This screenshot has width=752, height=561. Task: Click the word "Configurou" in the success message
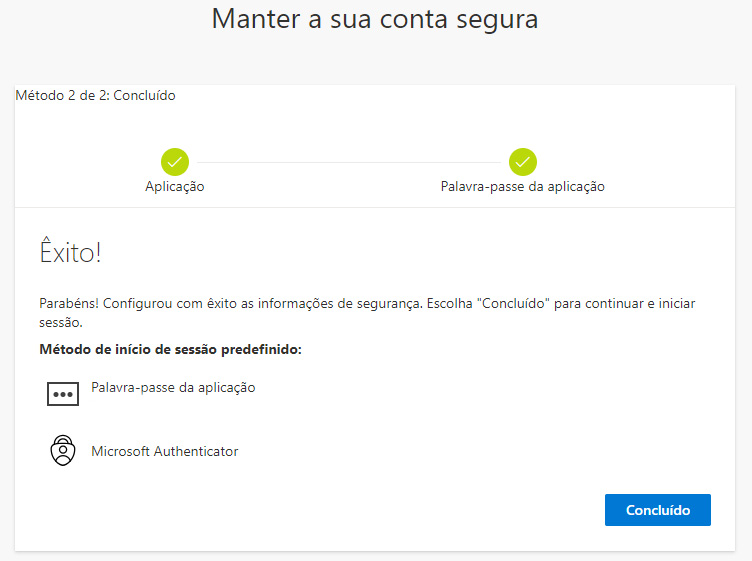pos(135,303)
